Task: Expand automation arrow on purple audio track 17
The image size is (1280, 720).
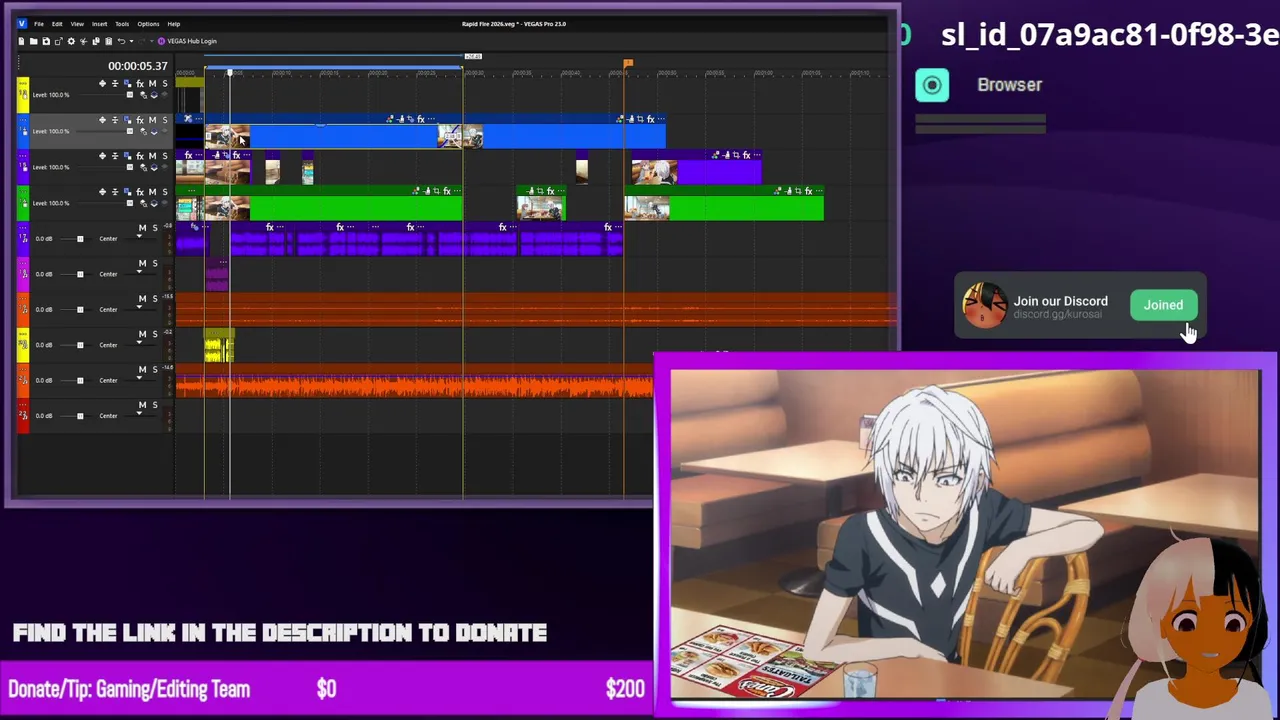Action: click(x=139, y=236)
